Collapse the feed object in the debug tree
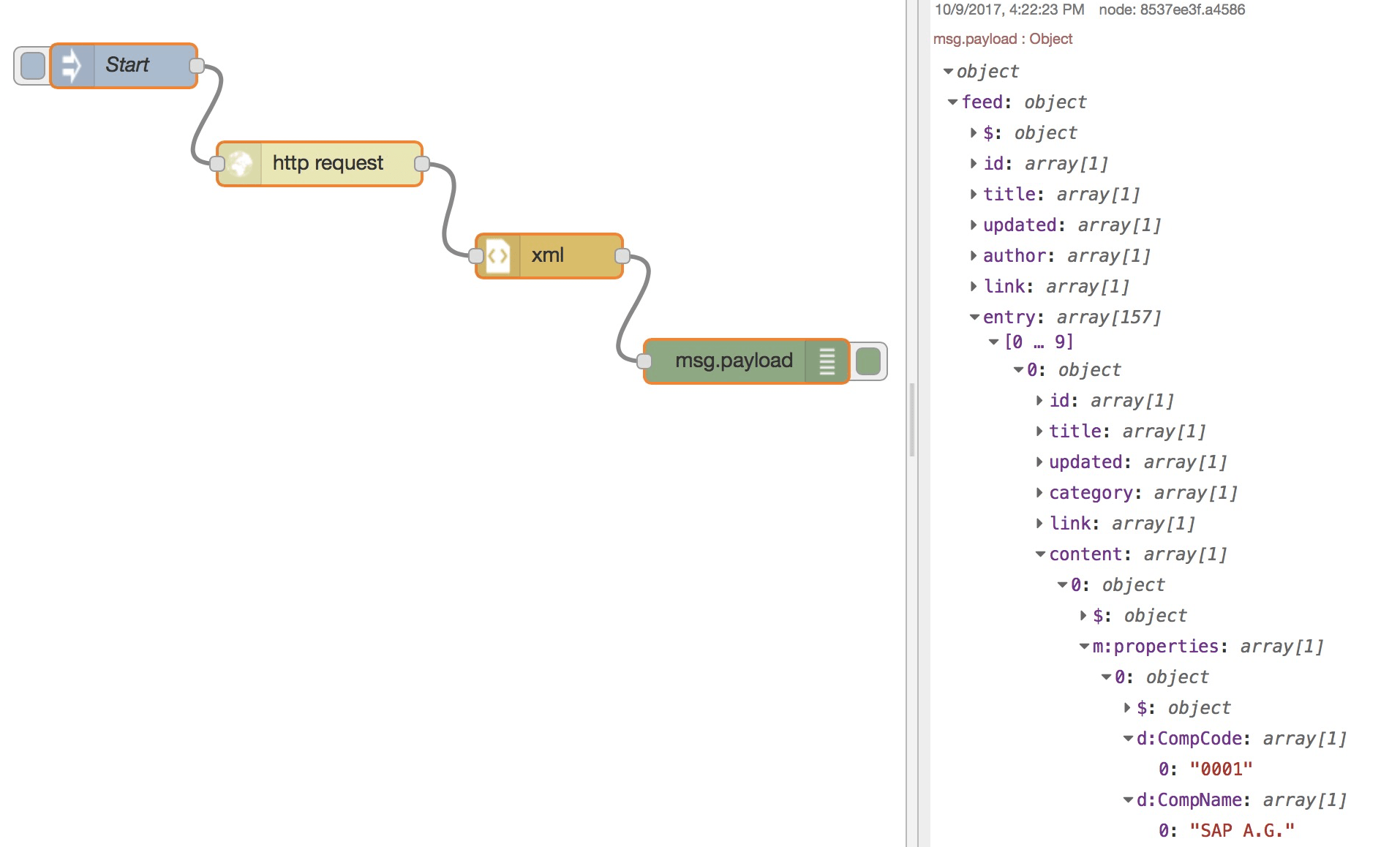Viewport: 1400px width, 847px height. [x=953, y=102]
